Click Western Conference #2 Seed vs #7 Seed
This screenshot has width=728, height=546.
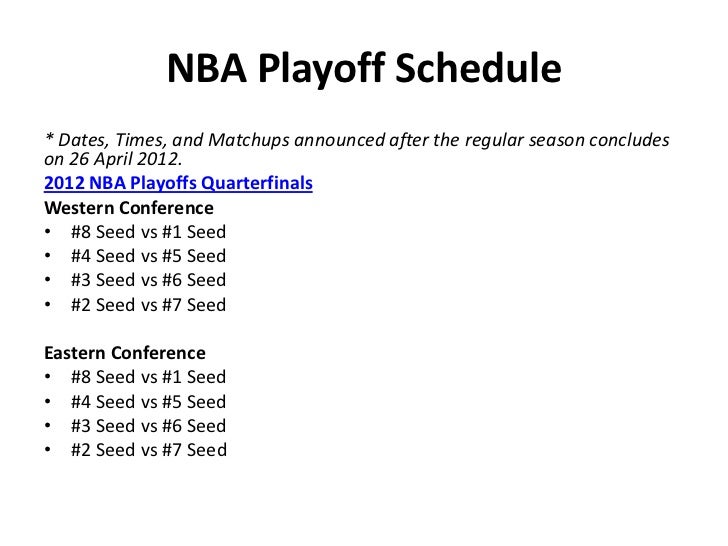pyautogui.click(x=149, y=305)
